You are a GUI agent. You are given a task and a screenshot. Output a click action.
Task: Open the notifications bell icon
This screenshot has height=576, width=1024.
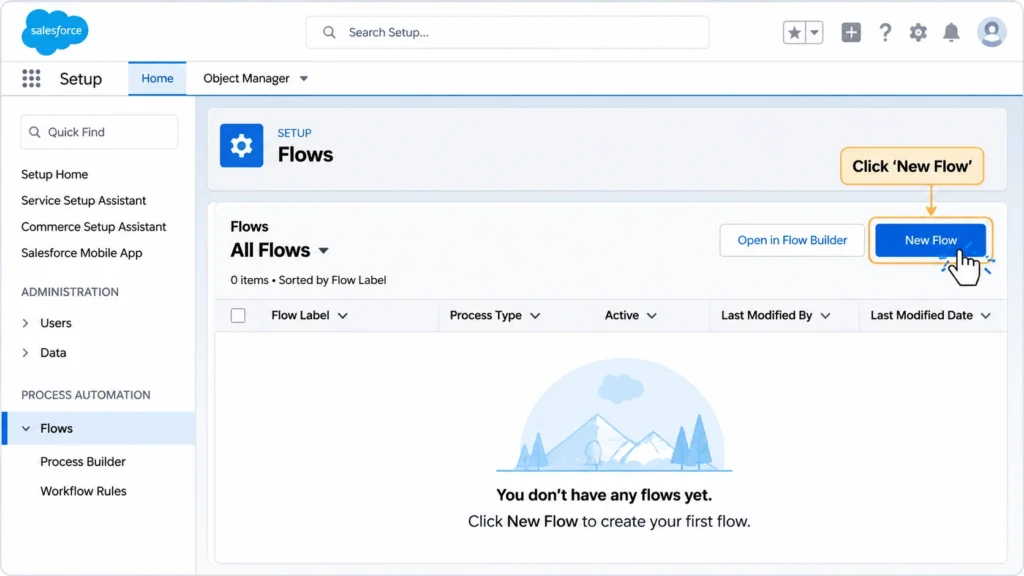coord(952,32)
